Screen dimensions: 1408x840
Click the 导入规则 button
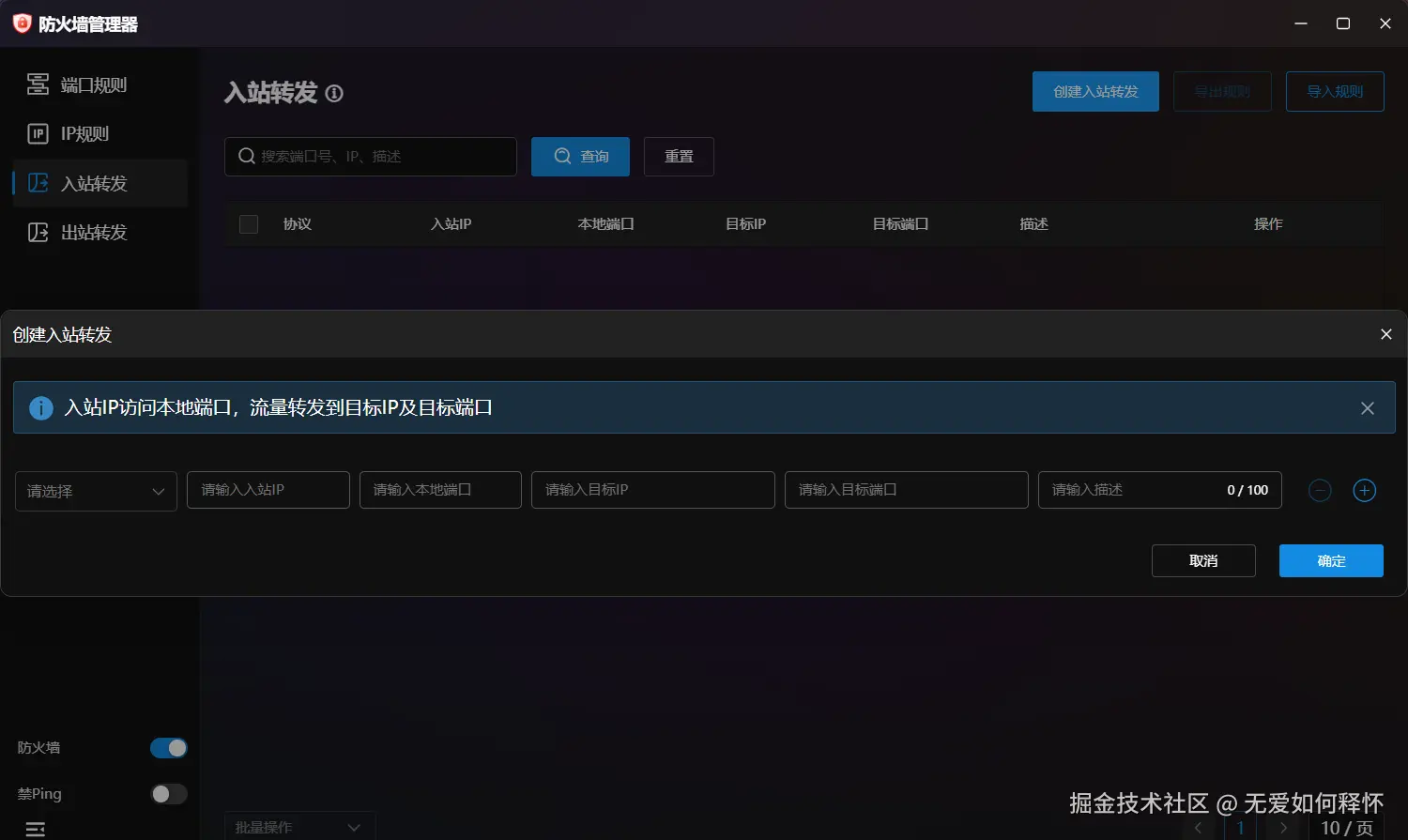click(x=1335, y=91)
